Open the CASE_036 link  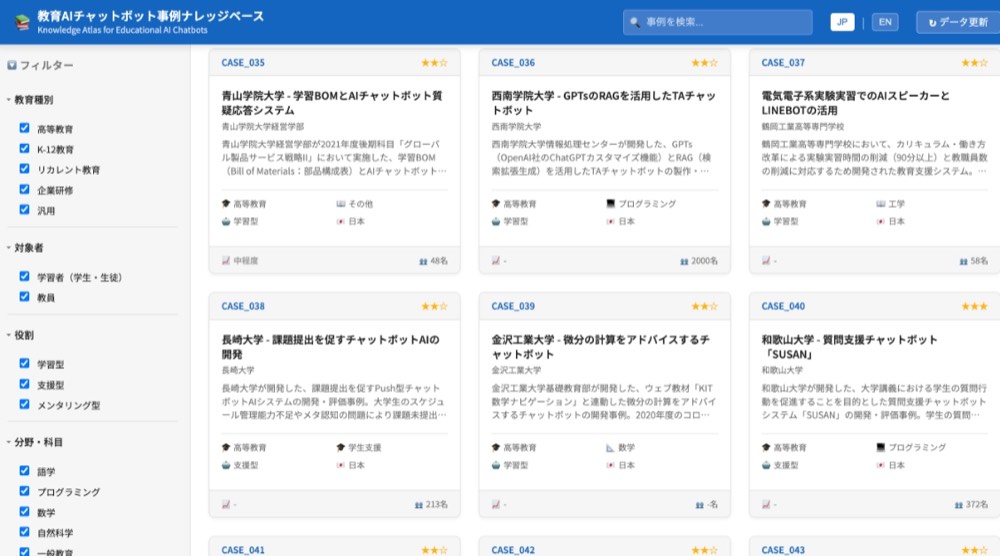pyautogui.click(x=513, y=62)
